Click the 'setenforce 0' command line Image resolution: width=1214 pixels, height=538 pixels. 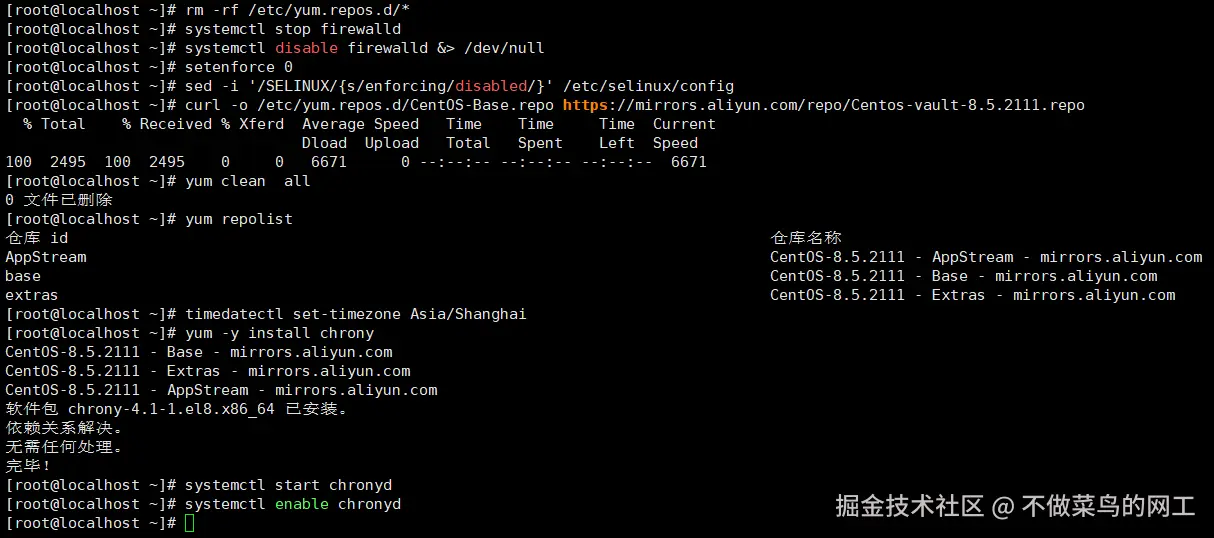coord(239,67)
